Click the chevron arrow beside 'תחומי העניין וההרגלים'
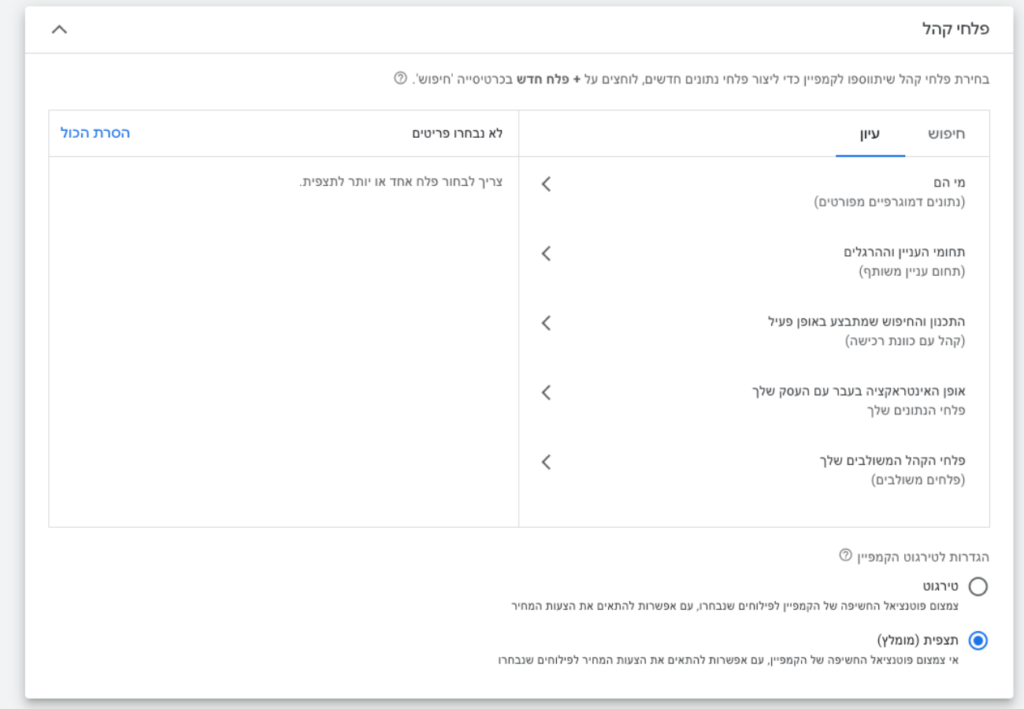 (x=546, y=254)
